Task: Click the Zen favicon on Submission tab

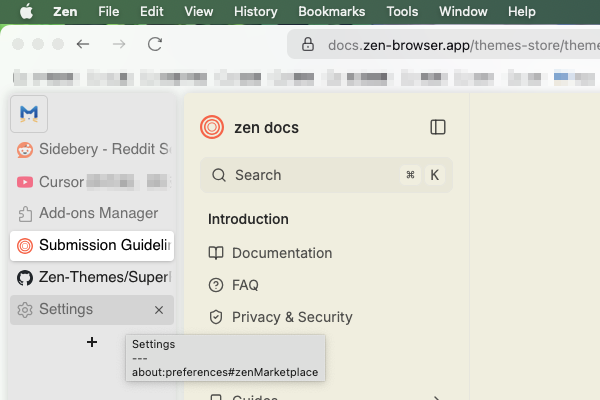Action: (x=25, y=246)
